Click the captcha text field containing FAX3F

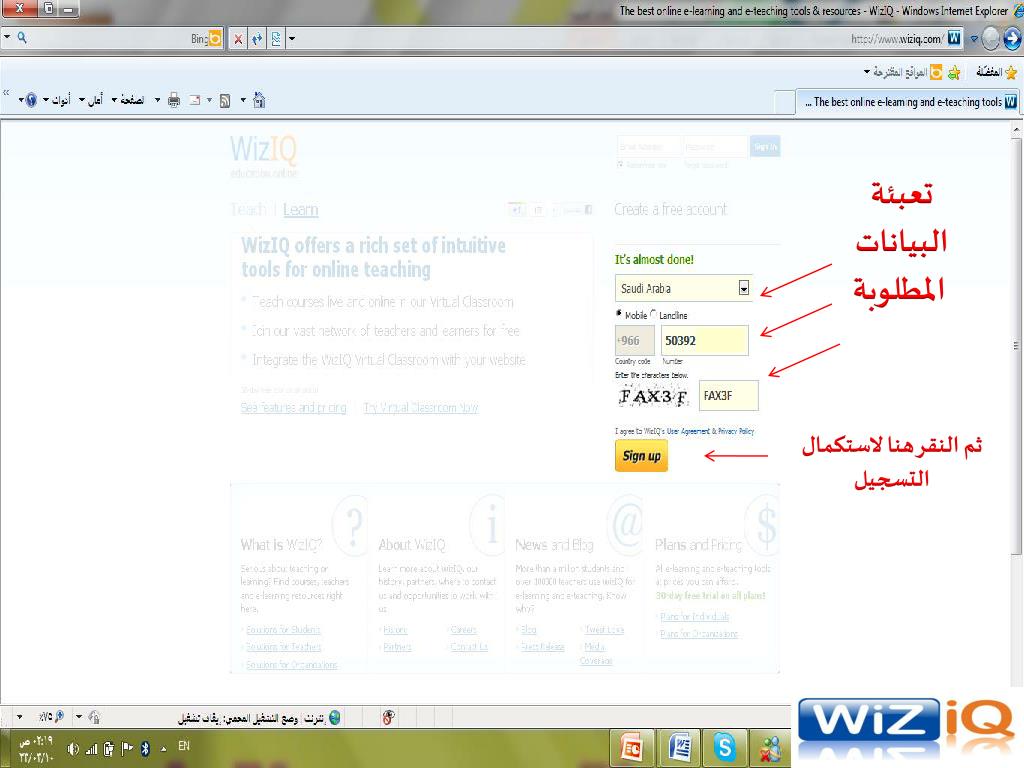(728, 396)
